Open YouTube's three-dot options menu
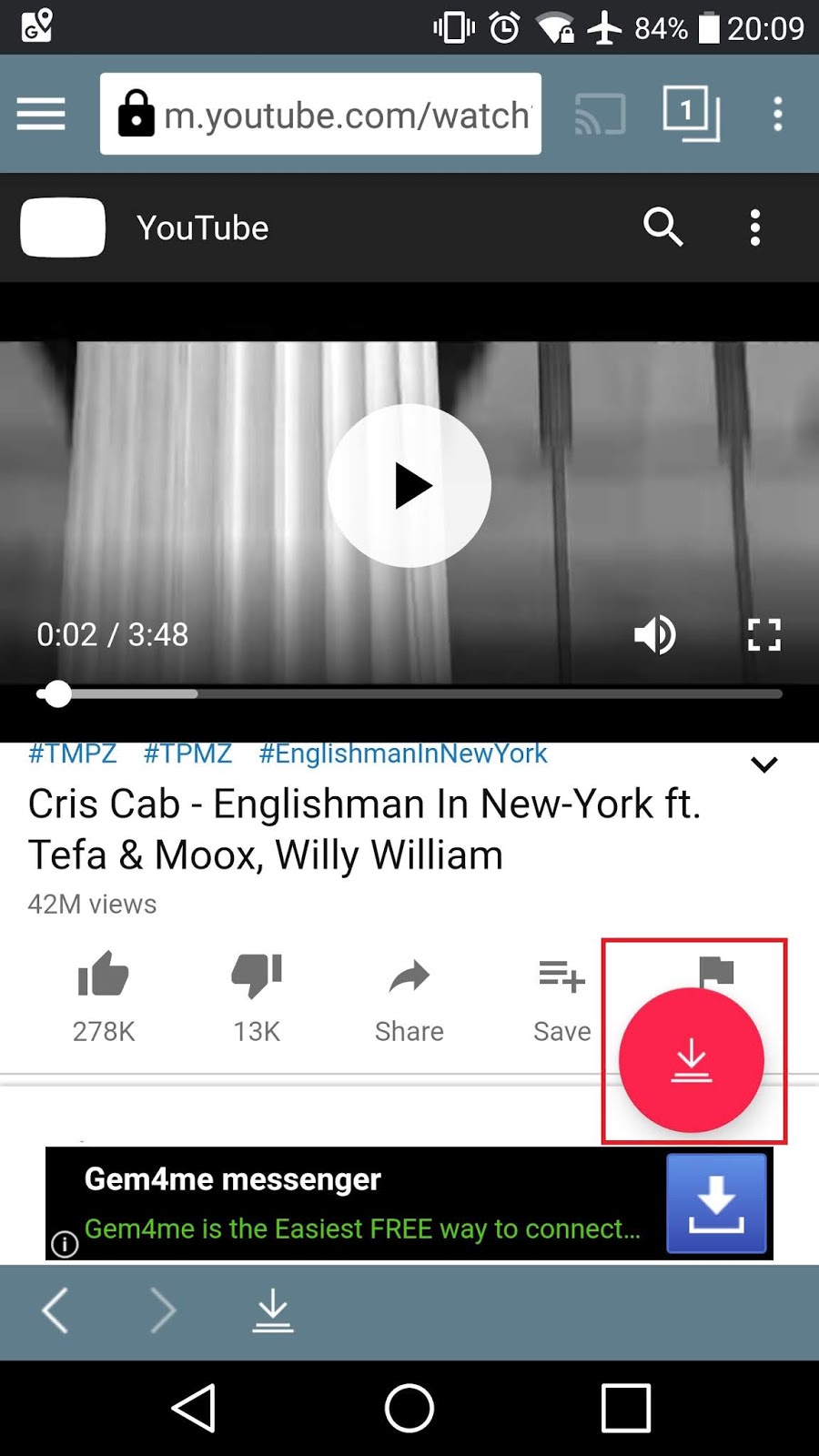Image resolution: width=819 pixels, height=1456 pixels. pos(754,227)
